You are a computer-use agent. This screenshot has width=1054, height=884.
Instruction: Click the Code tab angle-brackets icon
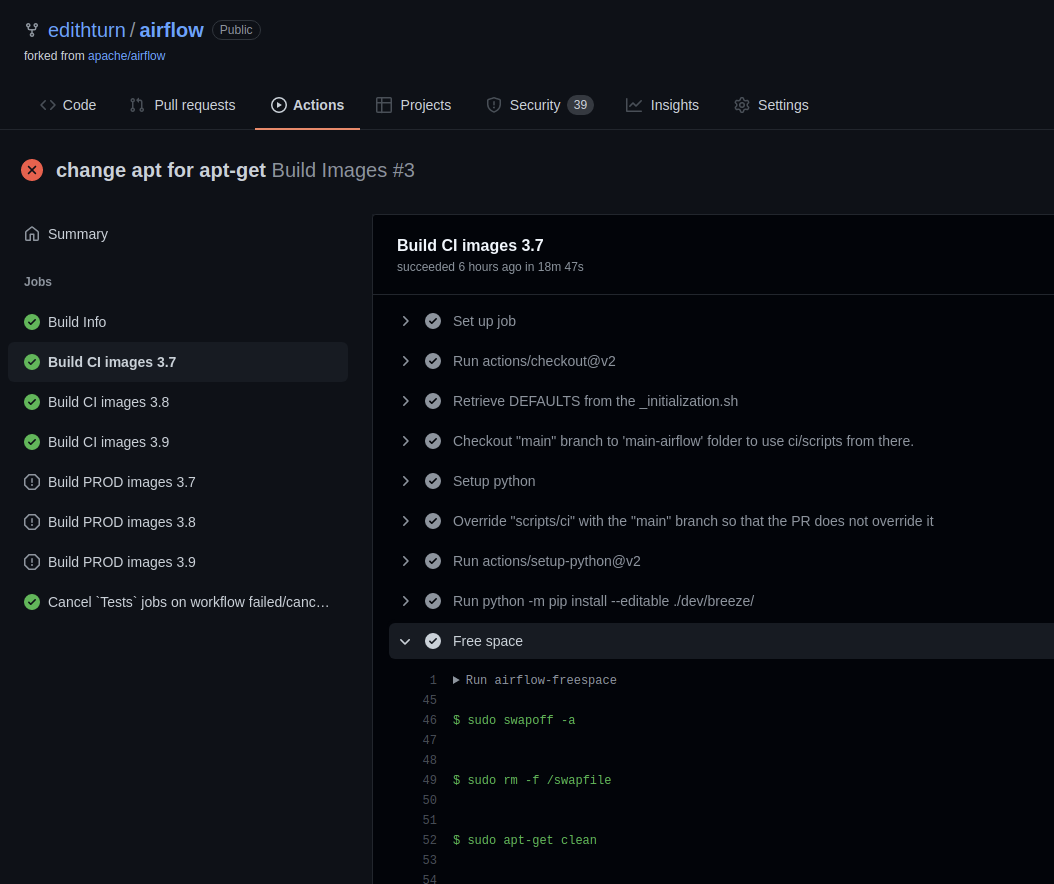pos(48,105)
